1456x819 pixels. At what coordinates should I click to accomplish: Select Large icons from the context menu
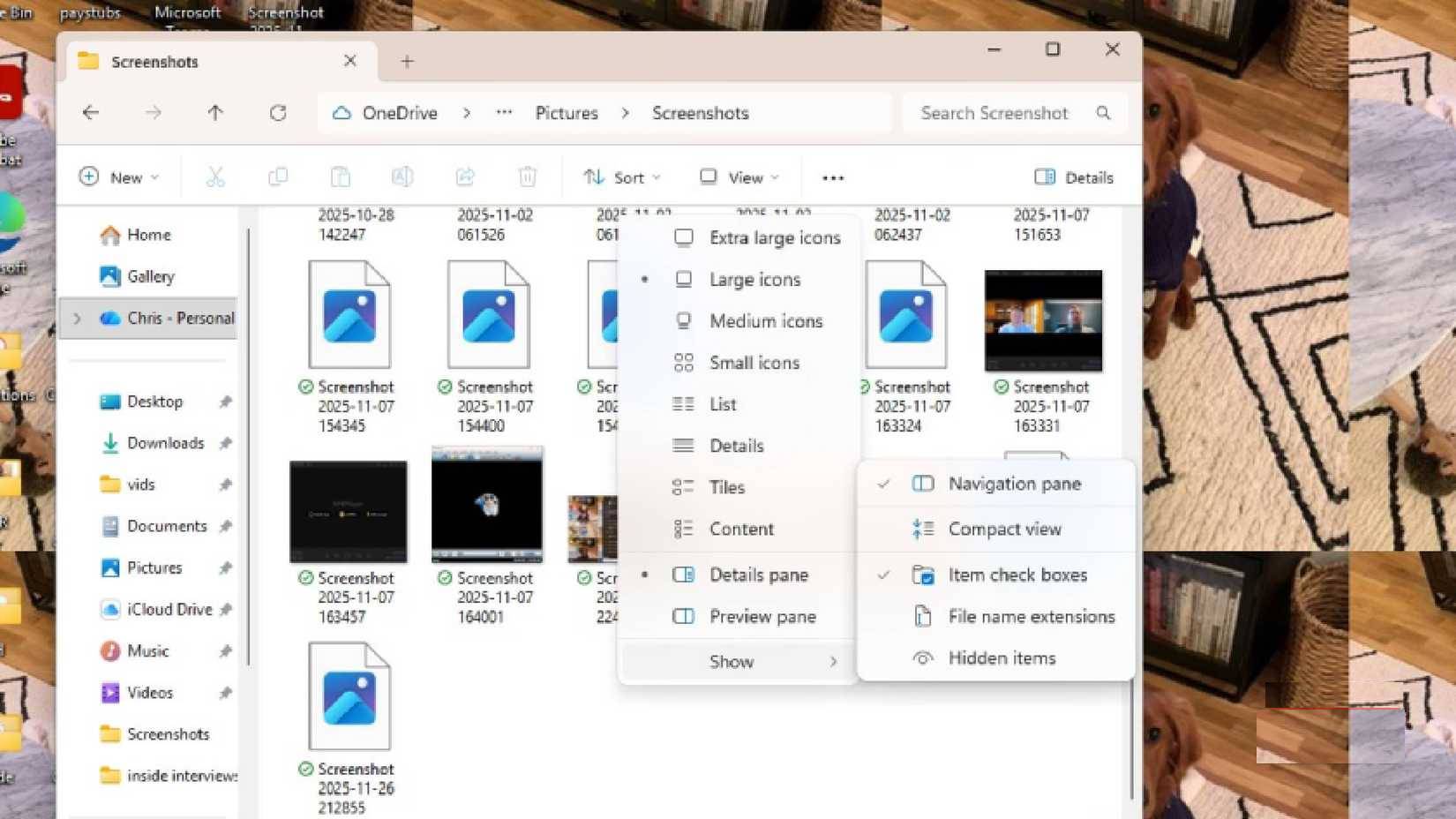coord(754,279)
